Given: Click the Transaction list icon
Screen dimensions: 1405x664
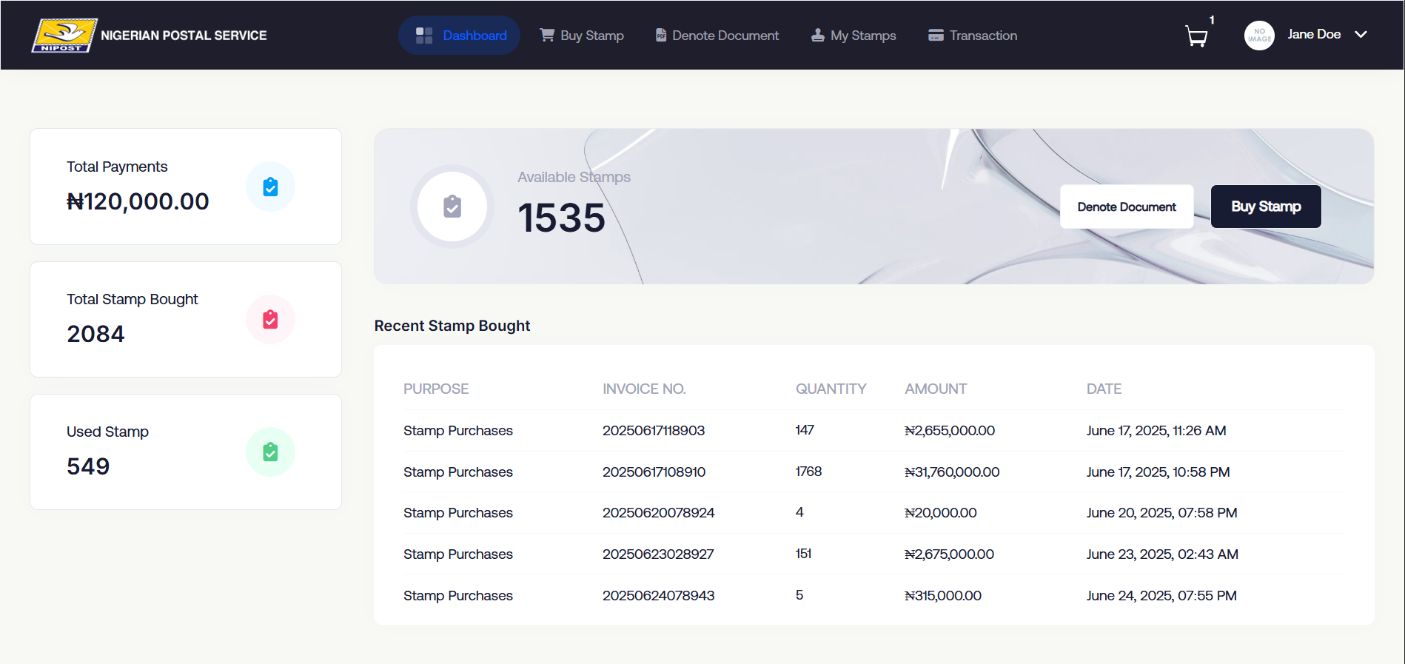Looking at the screenshot, I should 936,35.
